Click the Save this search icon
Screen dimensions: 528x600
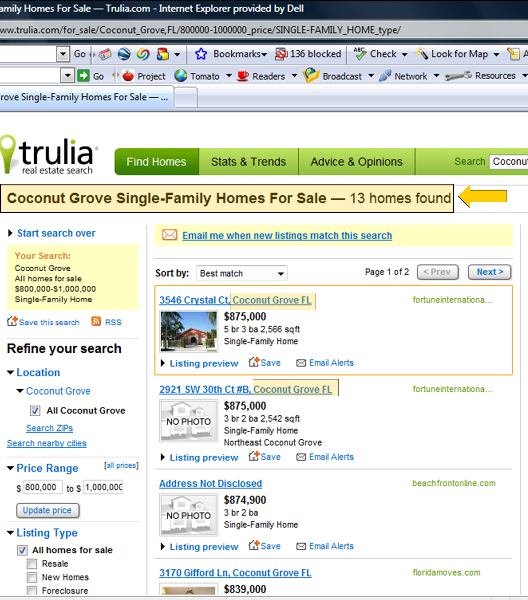pos(12,321)
